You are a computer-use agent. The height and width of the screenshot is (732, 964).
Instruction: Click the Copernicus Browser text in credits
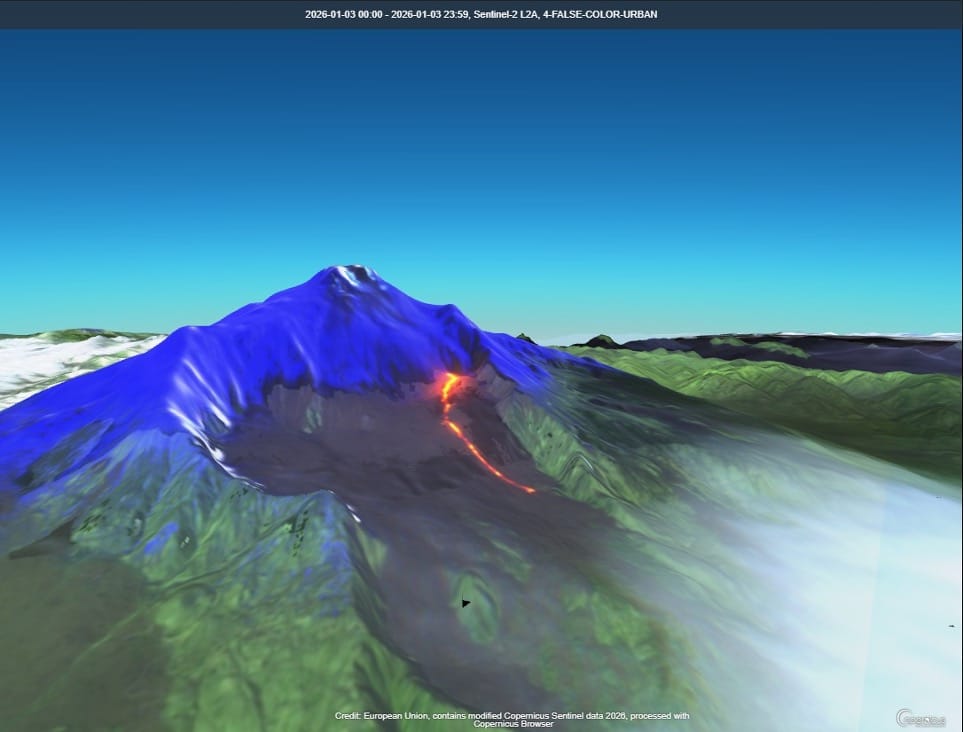(511, 723)
